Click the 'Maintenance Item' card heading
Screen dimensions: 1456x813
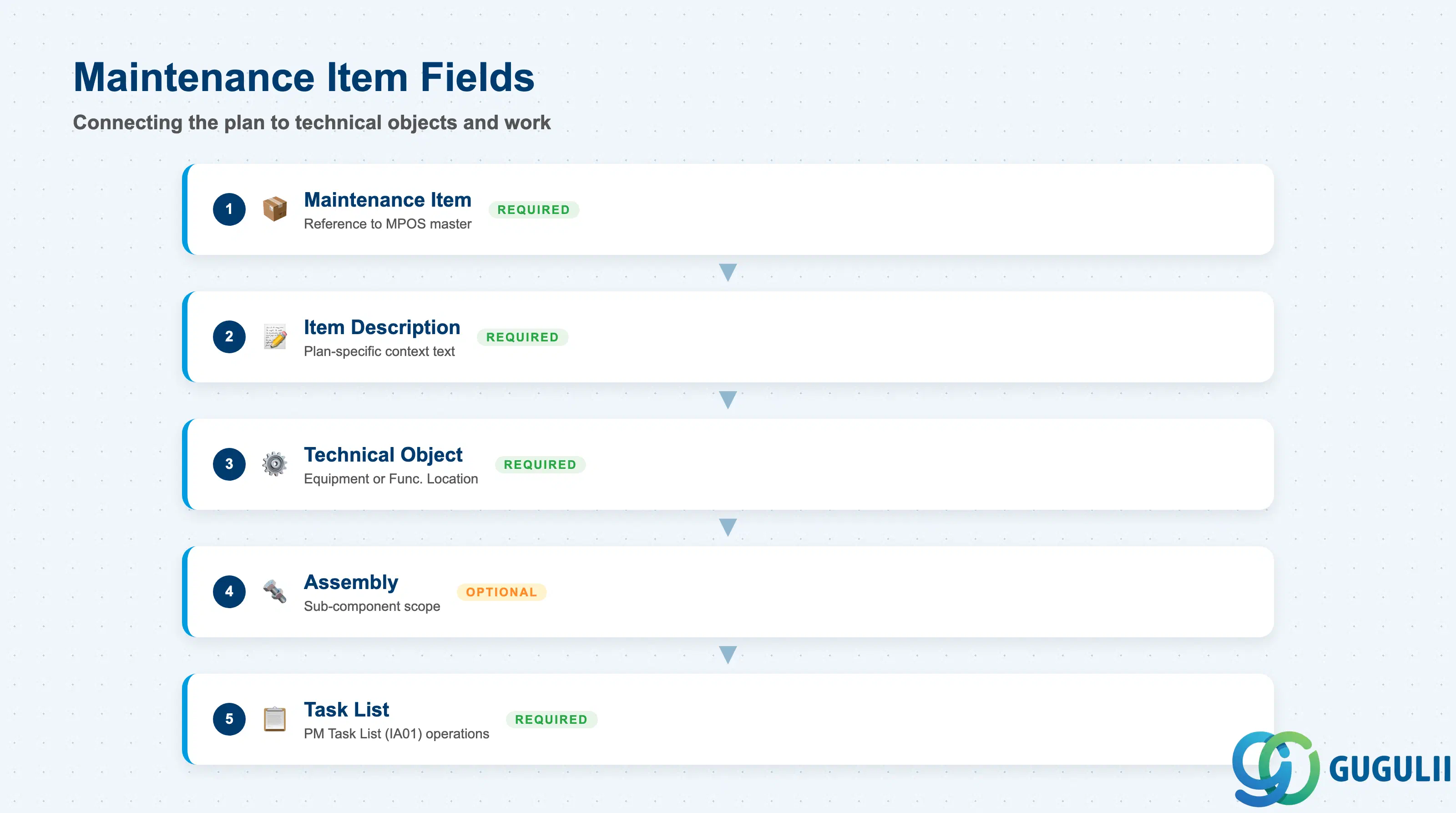pos(388,199)
